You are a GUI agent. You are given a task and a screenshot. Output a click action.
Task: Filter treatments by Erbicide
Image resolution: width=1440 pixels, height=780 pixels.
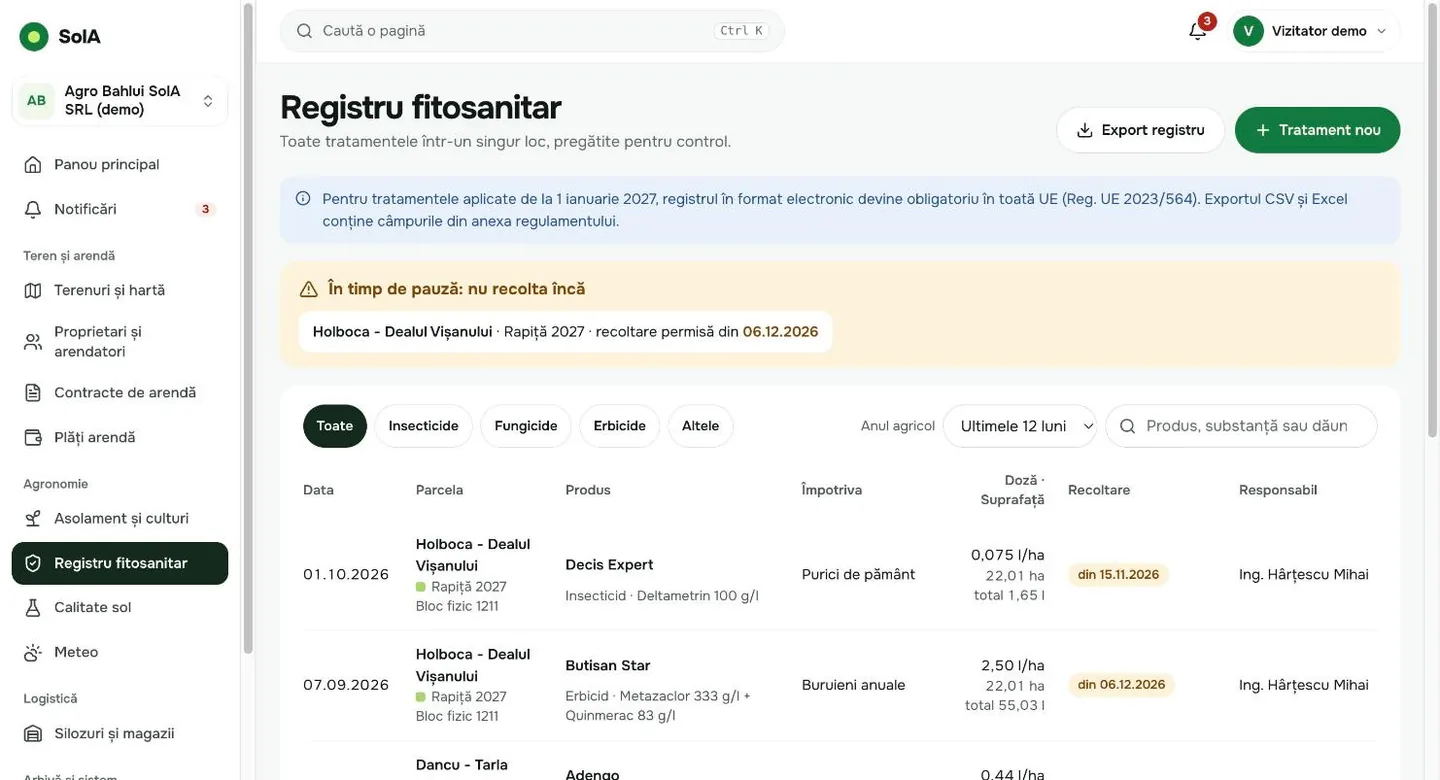(620, 426)
